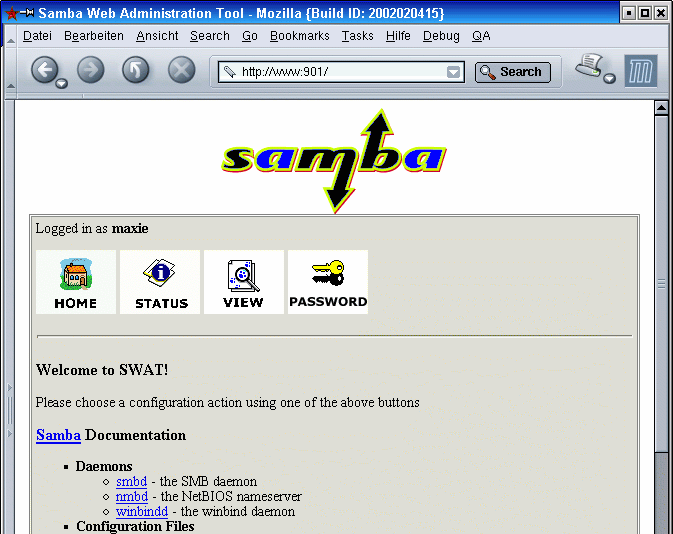Viewport: 673px width, 534px height.
Task: Open the QA menu
Action: [481, 36]
